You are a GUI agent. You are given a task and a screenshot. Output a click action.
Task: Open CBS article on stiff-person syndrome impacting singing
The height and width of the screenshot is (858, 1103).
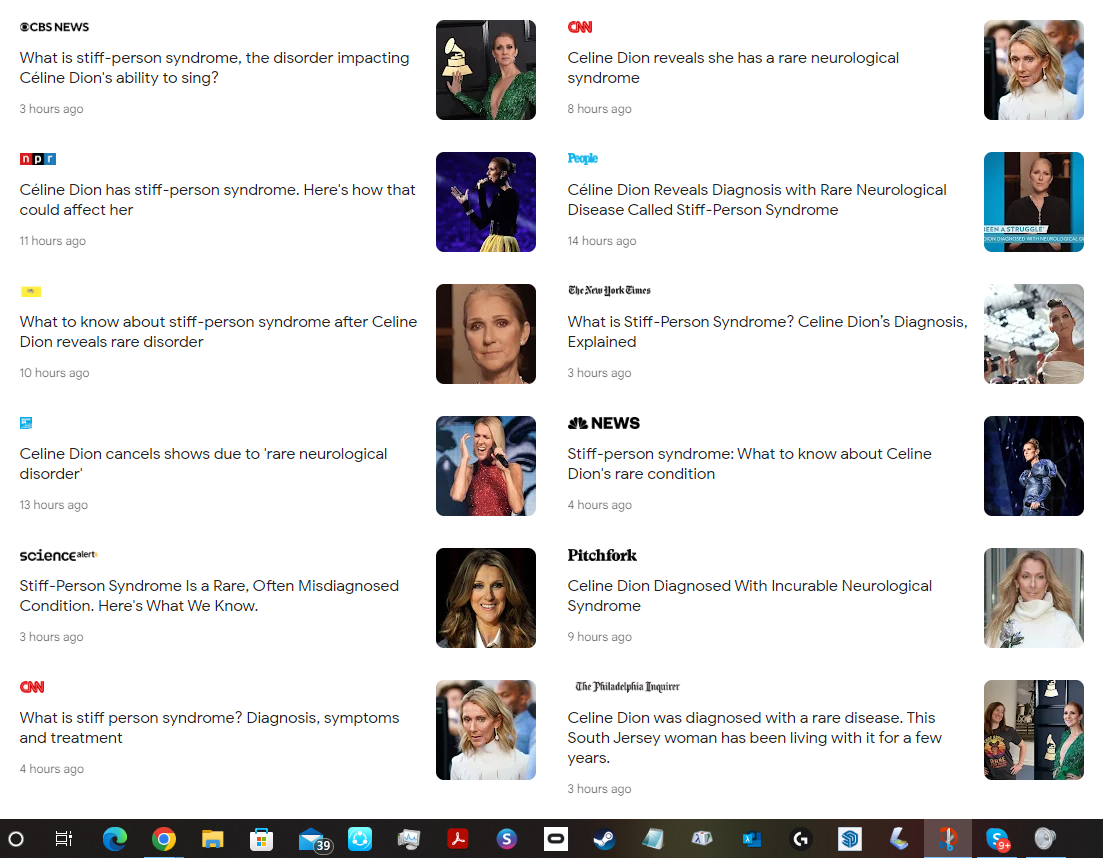215,68
